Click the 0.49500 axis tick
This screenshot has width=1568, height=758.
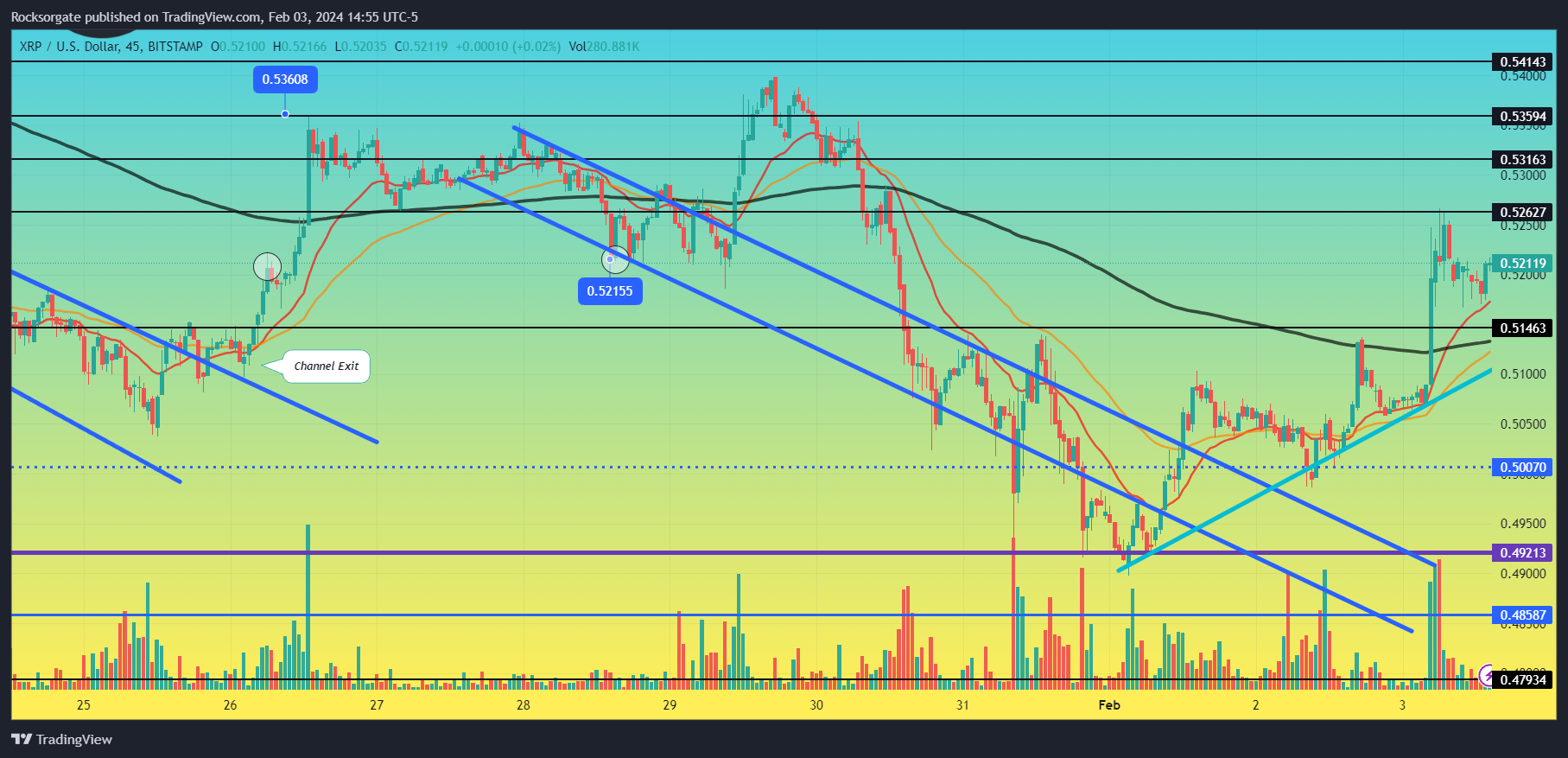pyautogui.click(x=1523, y=524)
